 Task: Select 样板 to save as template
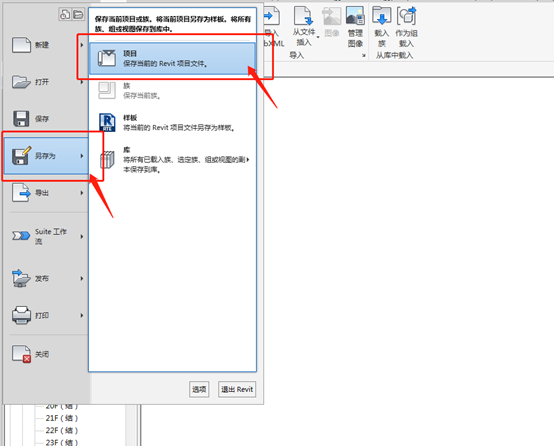172,122
